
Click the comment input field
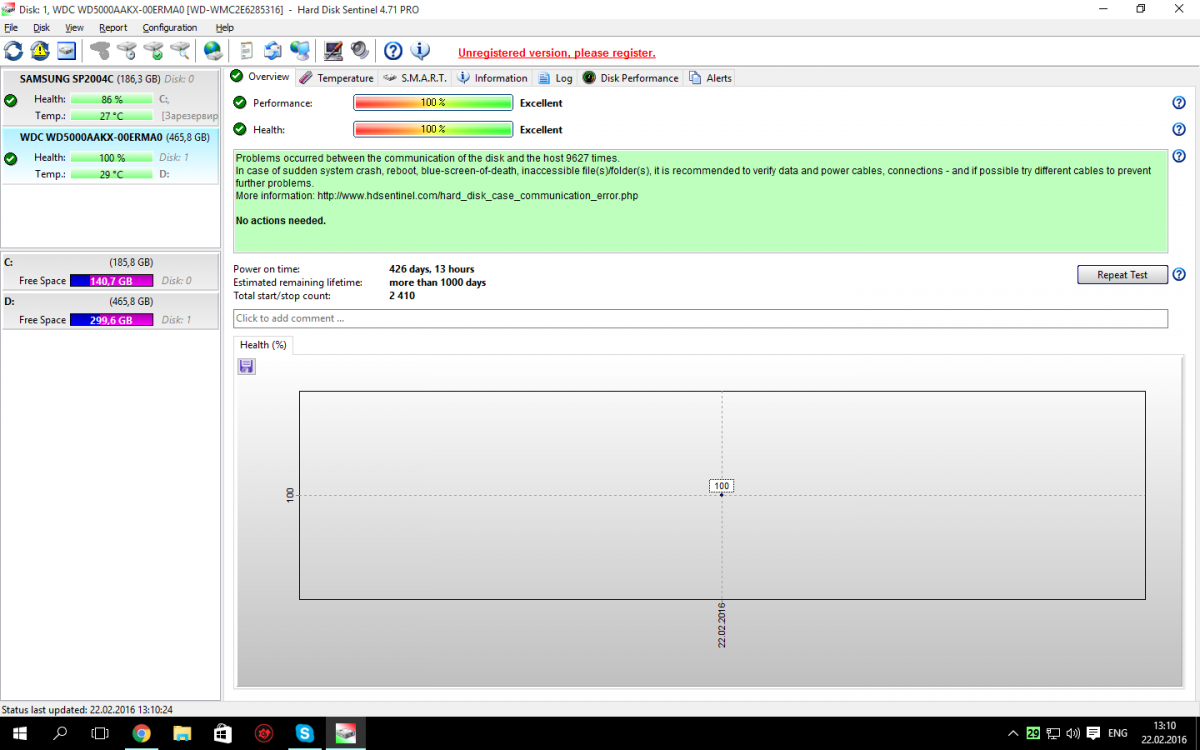tap(700, 319)
